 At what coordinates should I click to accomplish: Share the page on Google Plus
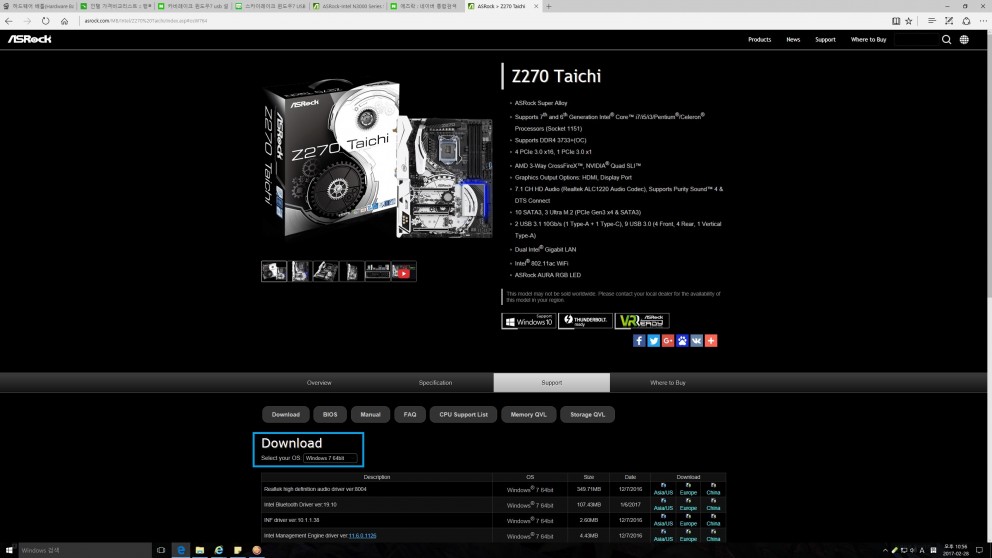coord(667,340)
